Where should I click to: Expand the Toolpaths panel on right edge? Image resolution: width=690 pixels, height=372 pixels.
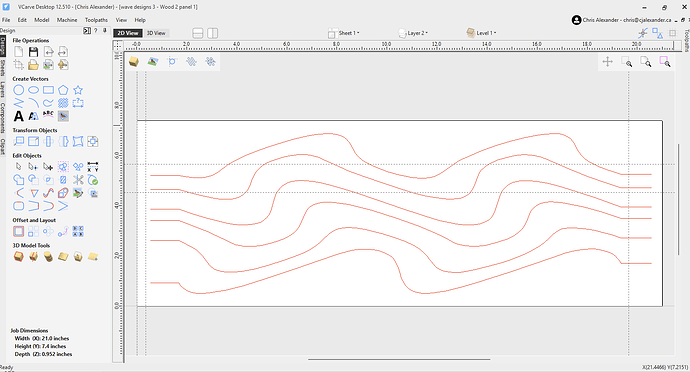tap(686, 40)
